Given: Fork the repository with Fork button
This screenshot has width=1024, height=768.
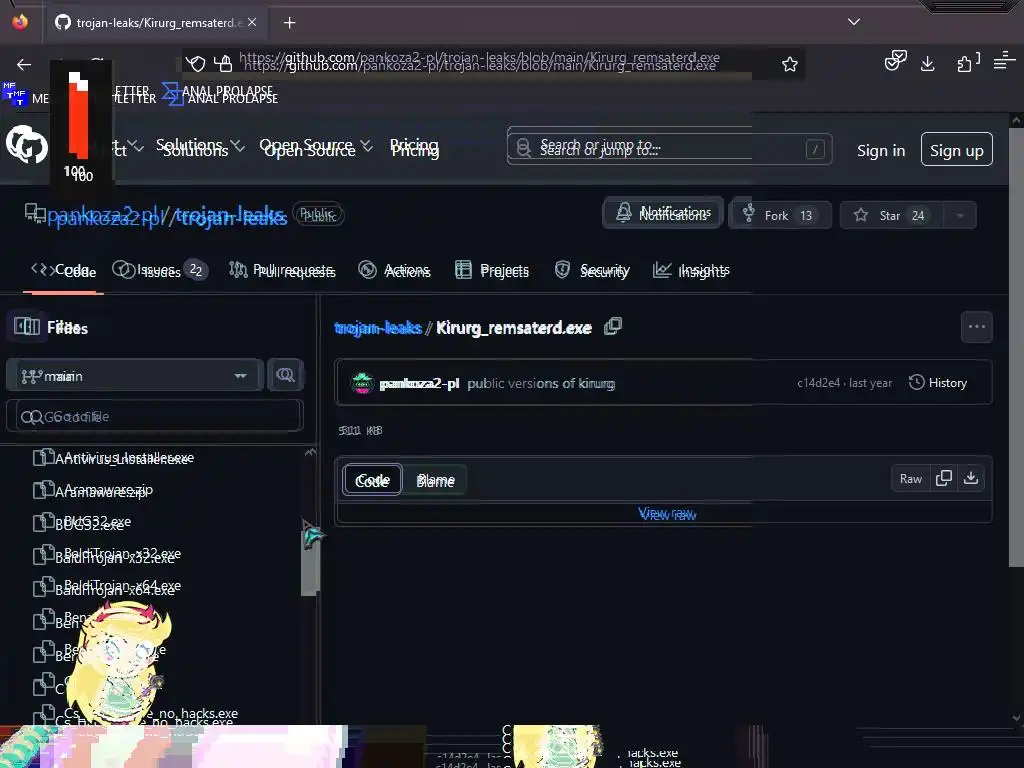Looking at the screenshot, I should click(x=781, y=215).
